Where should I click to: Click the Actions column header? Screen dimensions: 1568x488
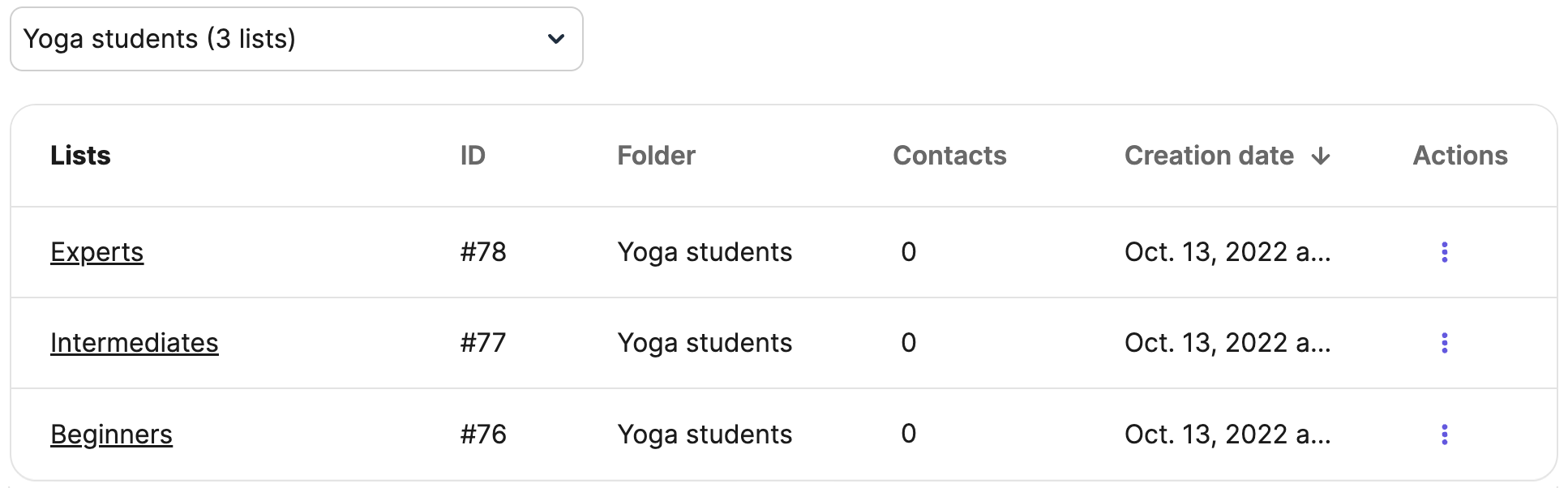click(1460, 156)
